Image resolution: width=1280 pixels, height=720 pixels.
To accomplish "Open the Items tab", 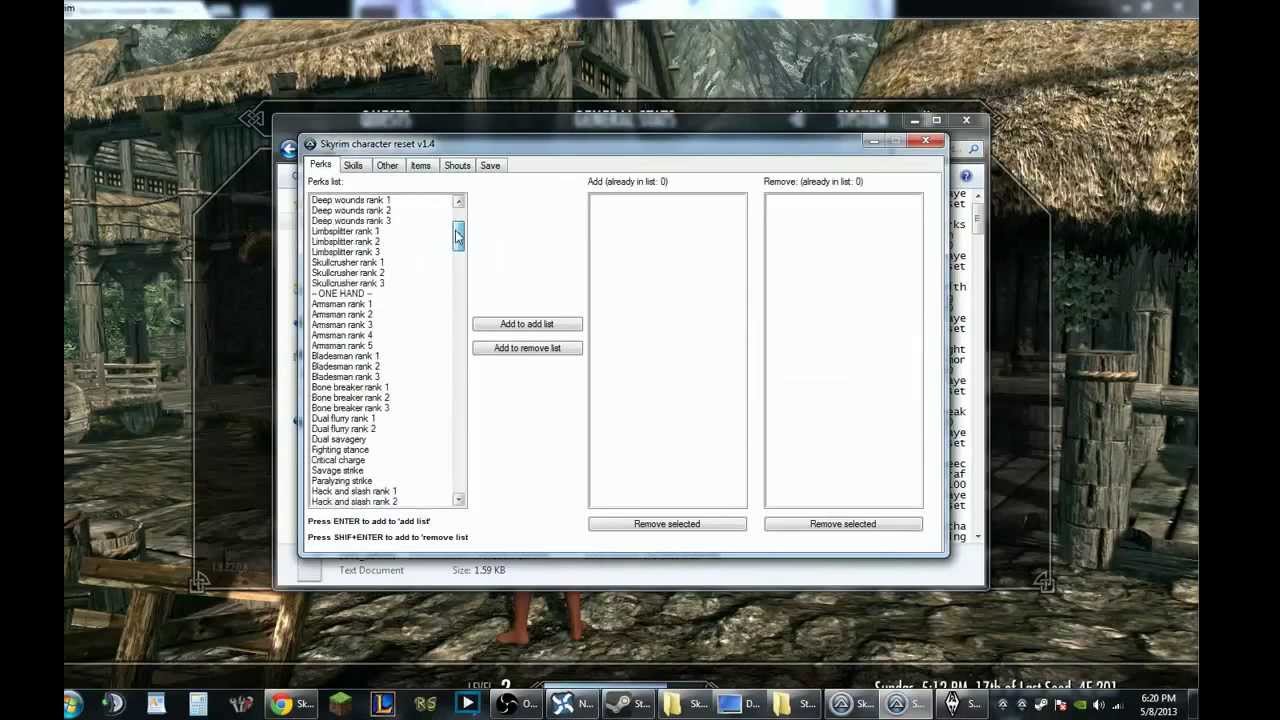I will [421, 165].
